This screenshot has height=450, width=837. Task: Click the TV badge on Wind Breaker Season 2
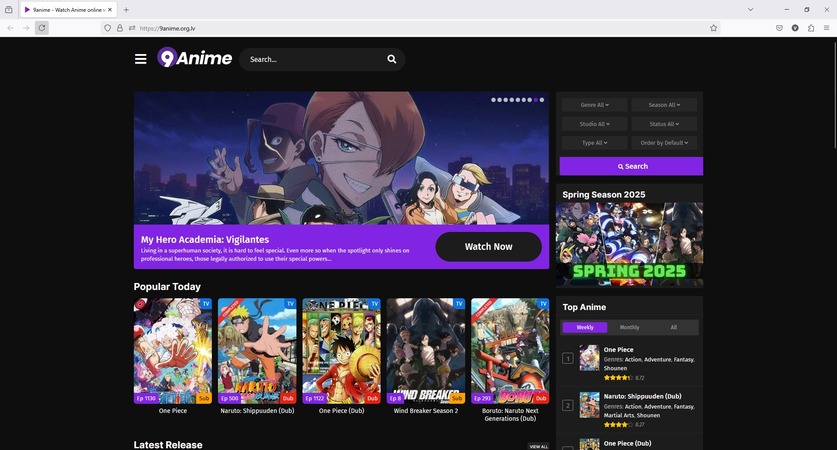(459, 304)
